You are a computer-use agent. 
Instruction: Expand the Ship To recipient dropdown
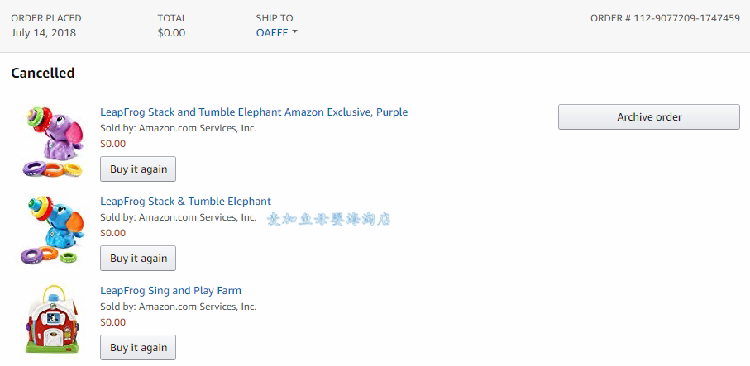pos(276,33)
